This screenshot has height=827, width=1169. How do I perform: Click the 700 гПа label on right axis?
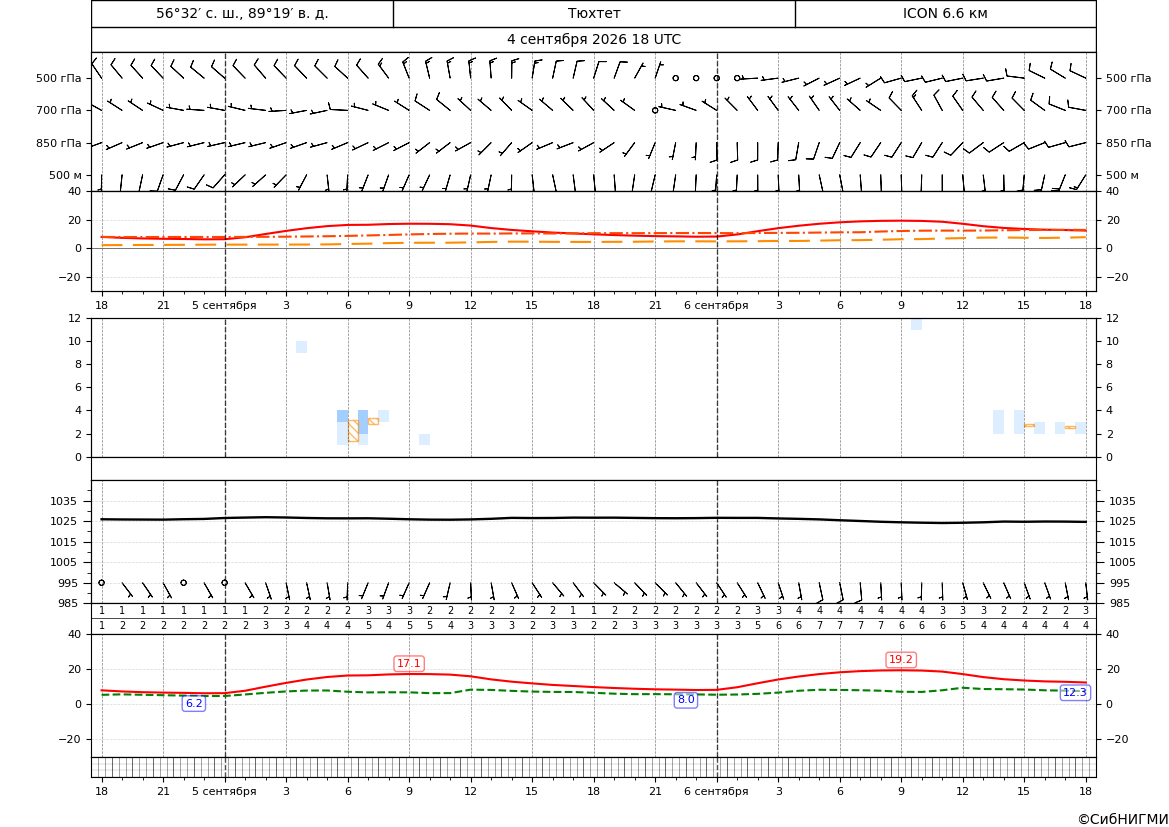[x=1129, y=110]
